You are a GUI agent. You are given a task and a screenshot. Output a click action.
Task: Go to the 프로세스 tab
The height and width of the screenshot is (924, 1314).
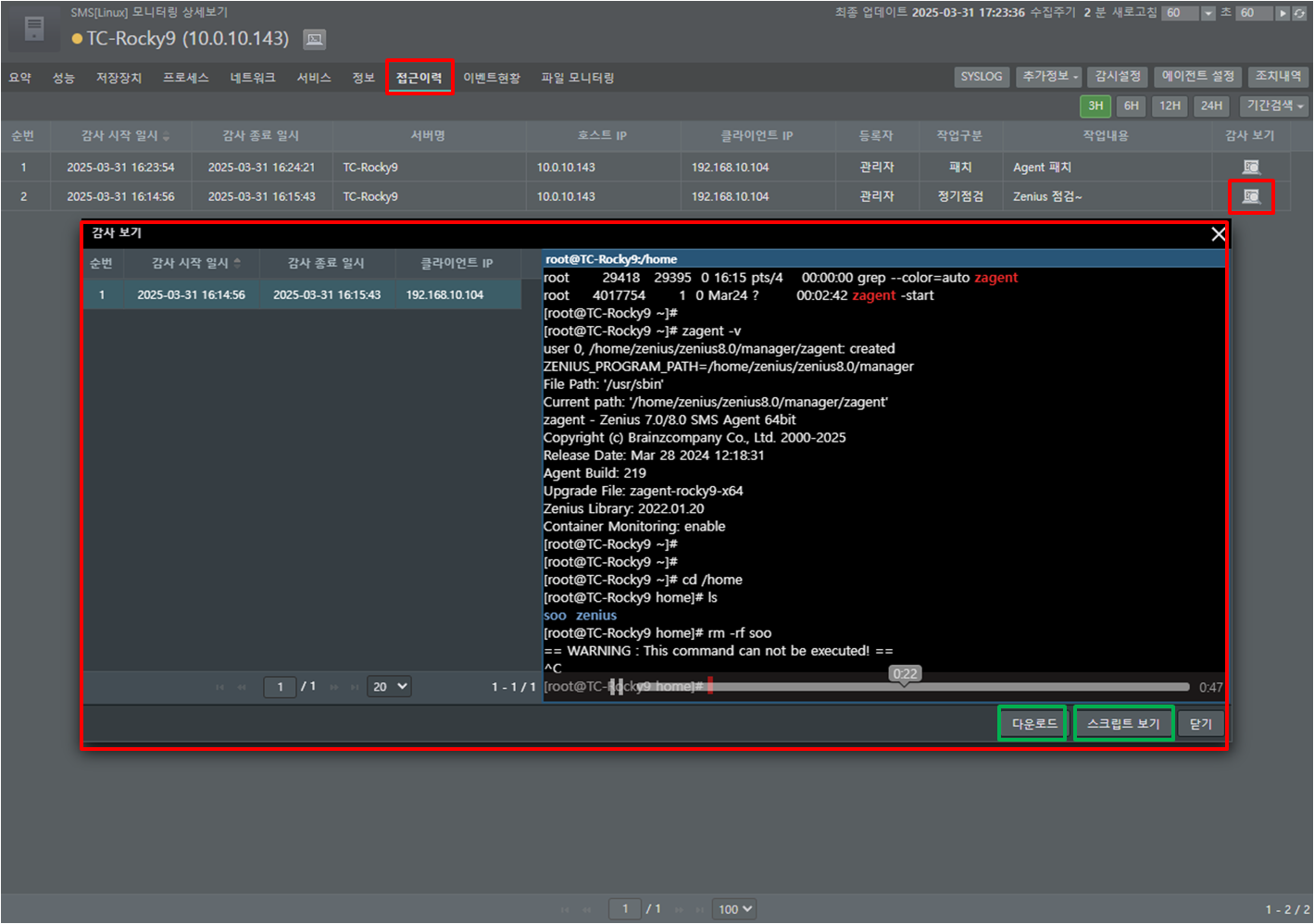(186, 78)
